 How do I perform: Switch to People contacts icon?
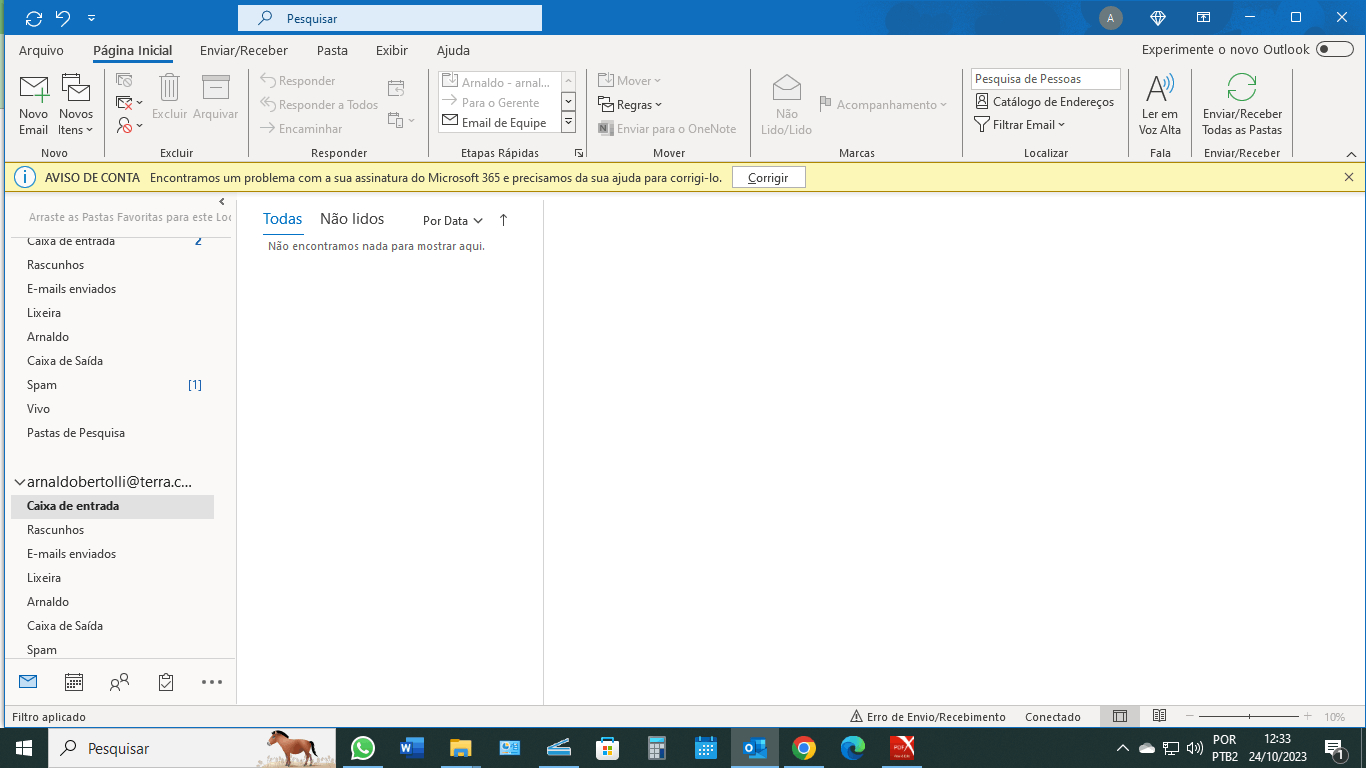pyautogui.click(x=120, y=682)
